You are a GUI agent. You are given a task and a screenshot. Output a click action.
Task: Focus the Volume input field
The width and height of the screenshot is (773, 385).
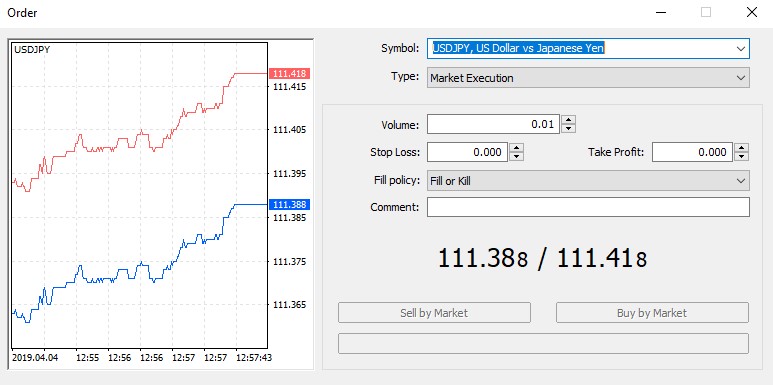click(x=493, y=124)
